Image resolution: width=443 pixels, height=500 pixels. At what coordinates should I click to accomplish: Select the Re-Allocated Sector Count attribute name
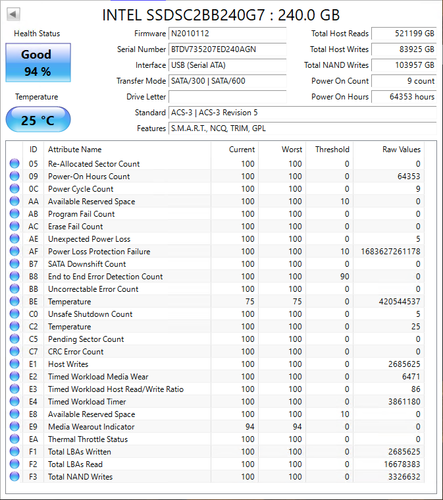(94, 164)
